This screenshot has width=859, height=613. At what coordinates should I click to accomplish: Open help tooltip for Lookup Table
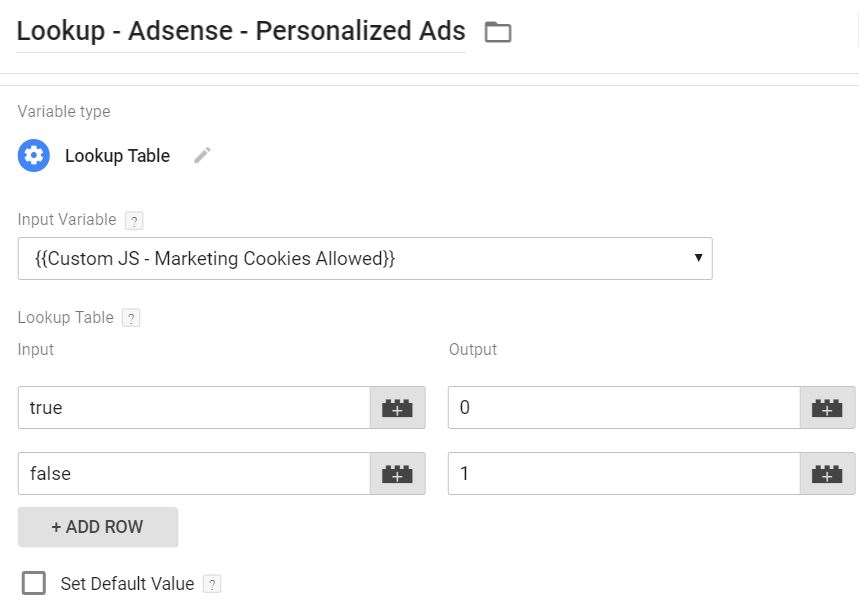point(130,318)
